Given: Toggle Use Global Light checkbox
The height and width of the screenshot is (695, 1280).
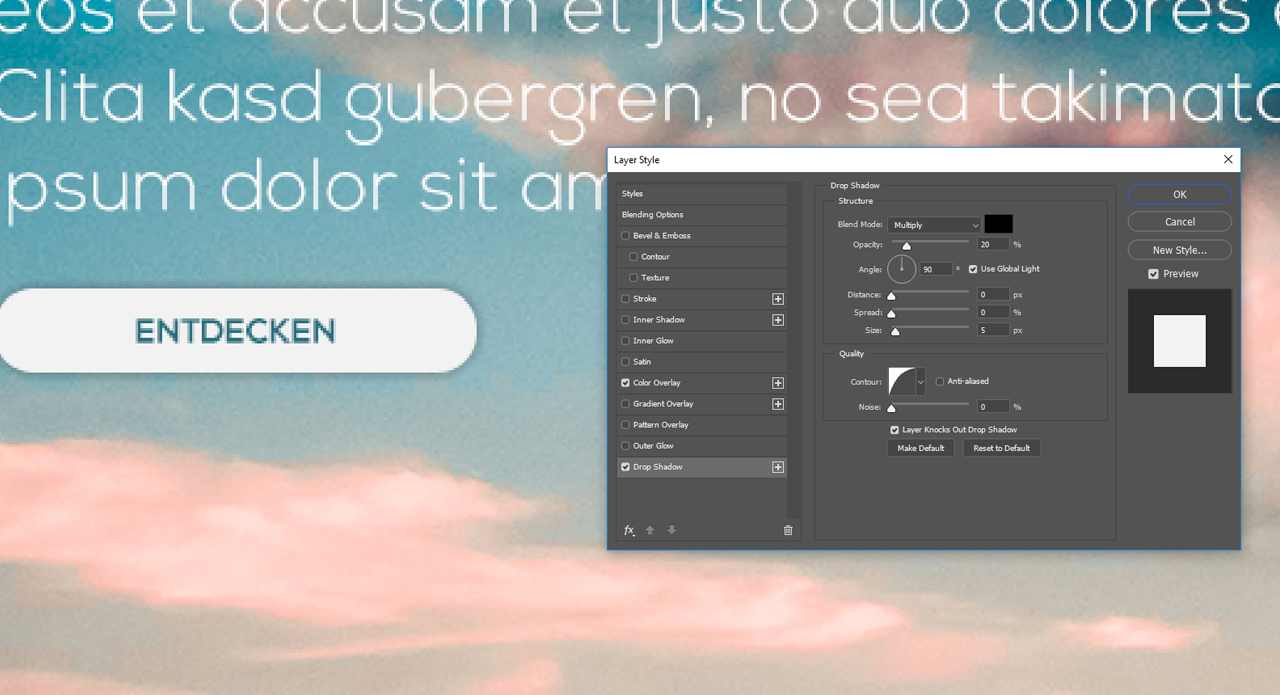Looking at the screenshot, I should click(973, 269).
